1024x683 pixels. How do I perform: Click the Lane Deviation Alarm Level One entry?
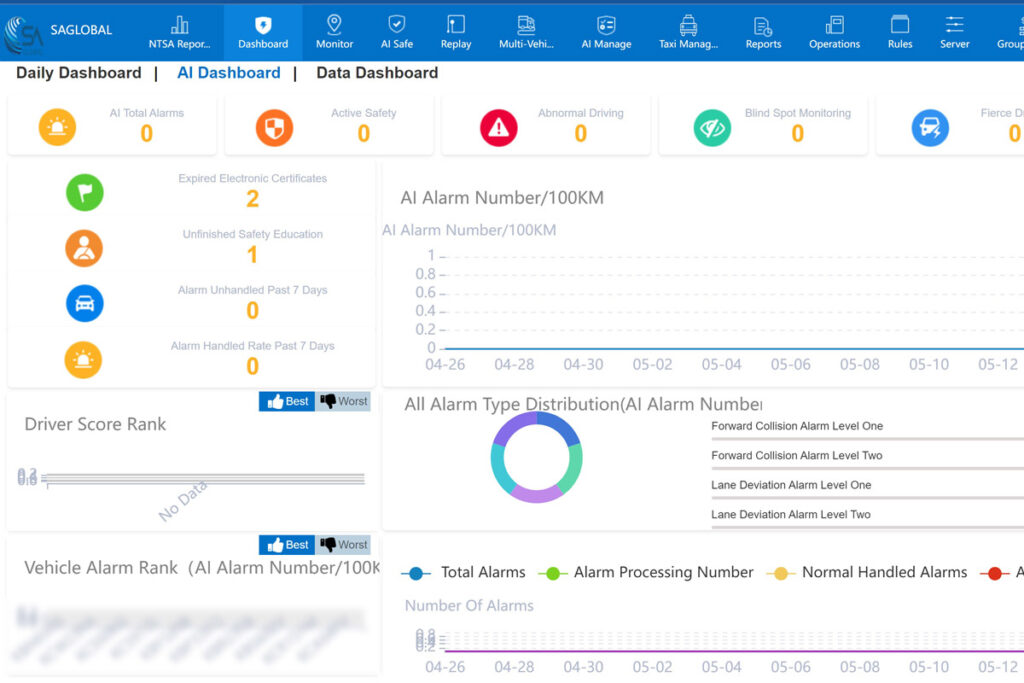point(791,485)
